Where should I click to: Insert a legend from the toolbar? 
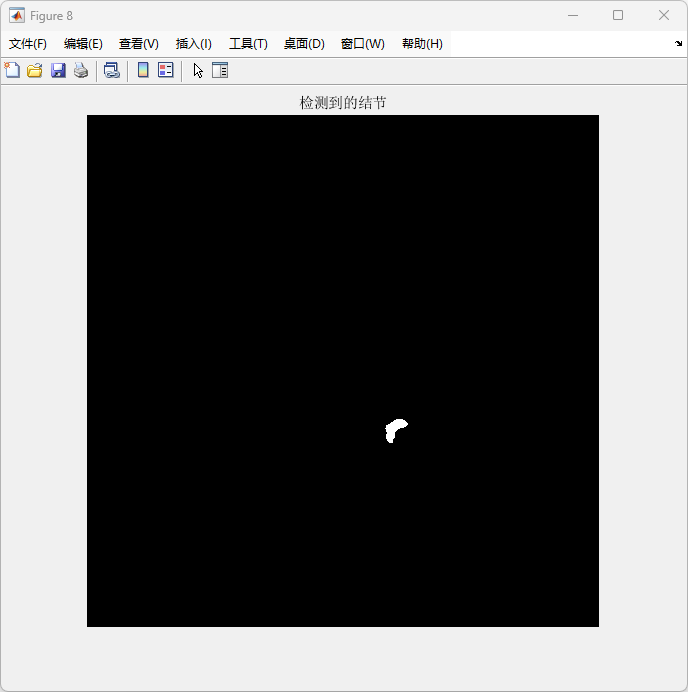pos(166,70)
